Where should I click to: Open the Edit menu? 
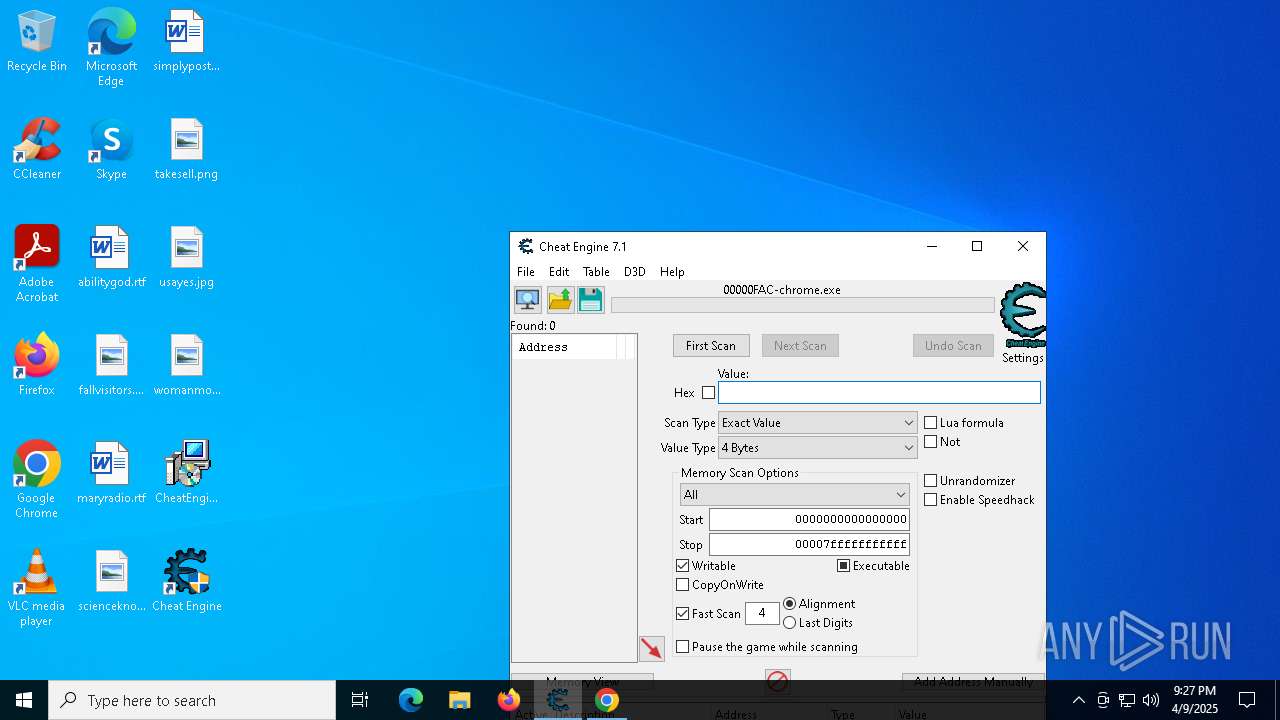tap(559, 272)
